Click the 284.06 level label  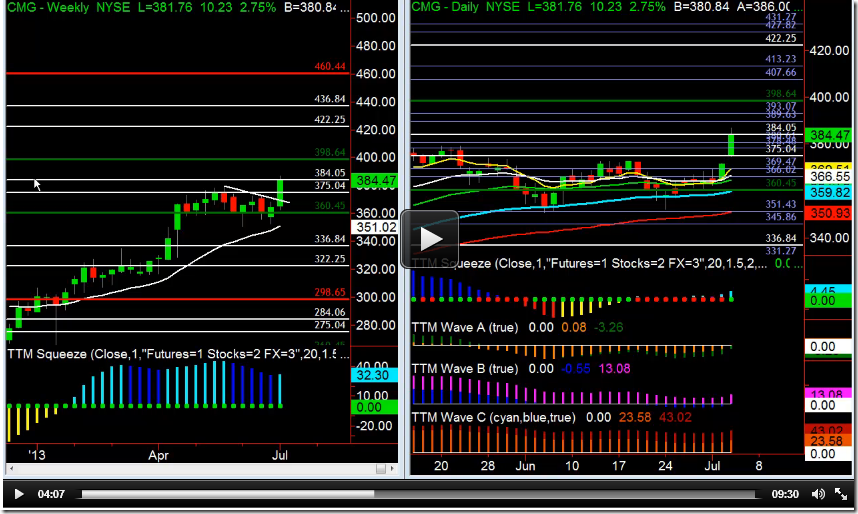tap(330, 312)
